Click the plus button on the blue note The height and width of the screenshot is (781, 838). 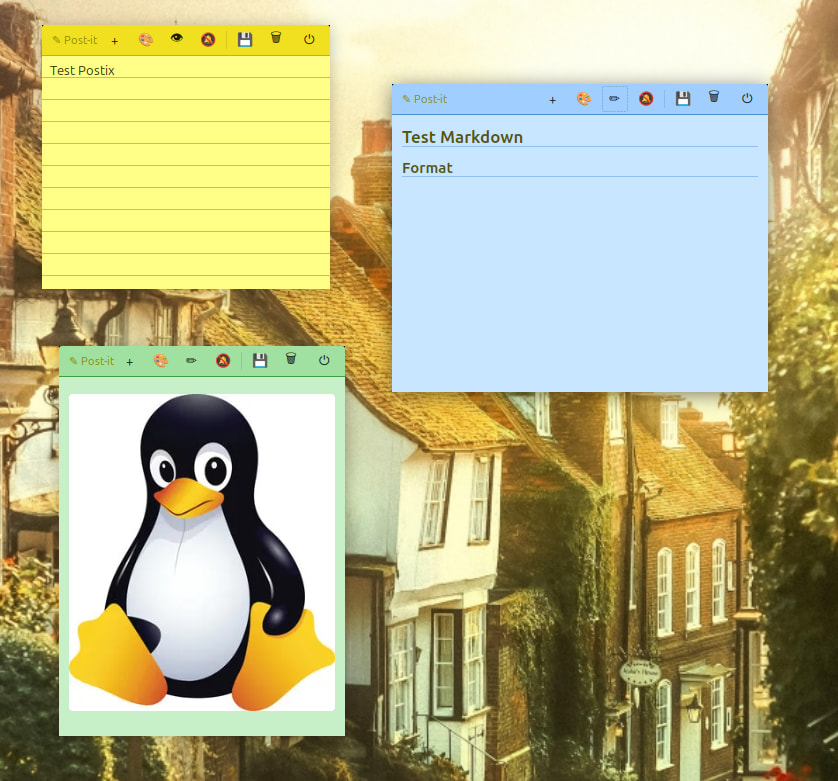click(x=553, y=100)
